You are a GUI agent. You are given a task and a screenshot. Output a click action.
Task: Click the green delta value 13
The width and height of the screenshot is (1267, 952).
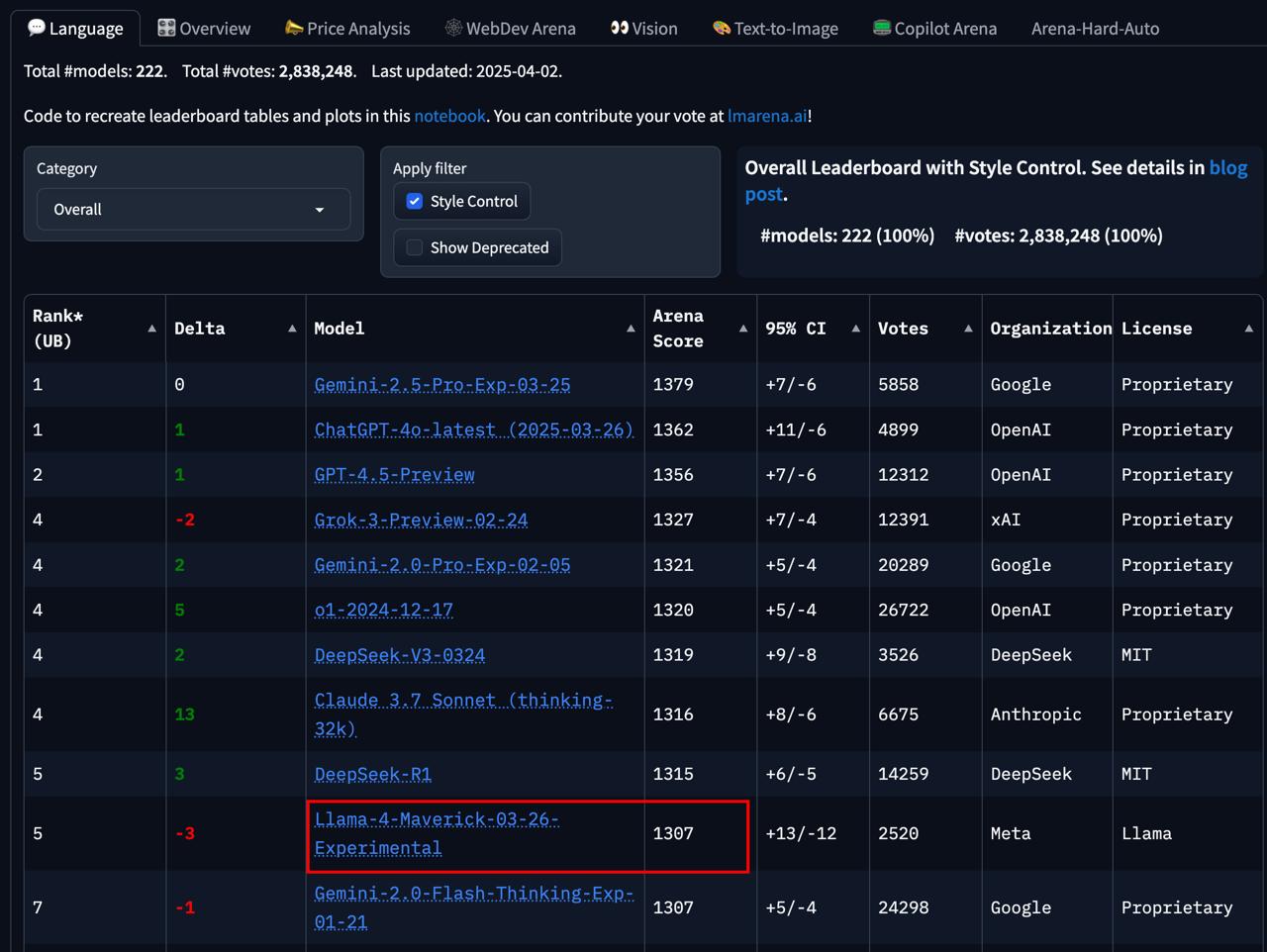184,714
